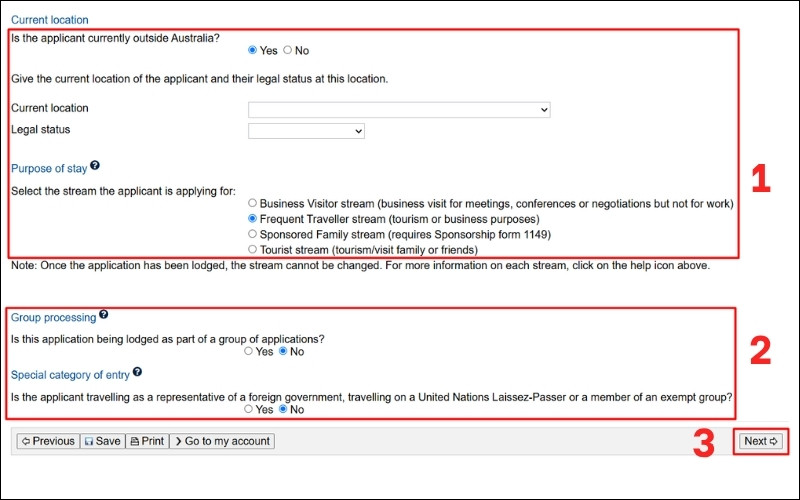
Task: Open the Legal status dropdown
Action: coord(306,131)
